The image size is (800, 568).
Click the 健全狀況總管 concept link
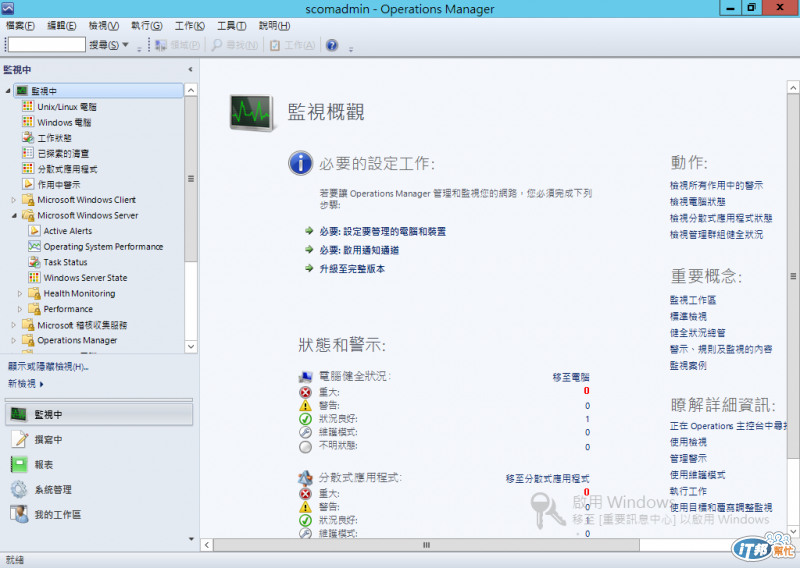(697, 333)
